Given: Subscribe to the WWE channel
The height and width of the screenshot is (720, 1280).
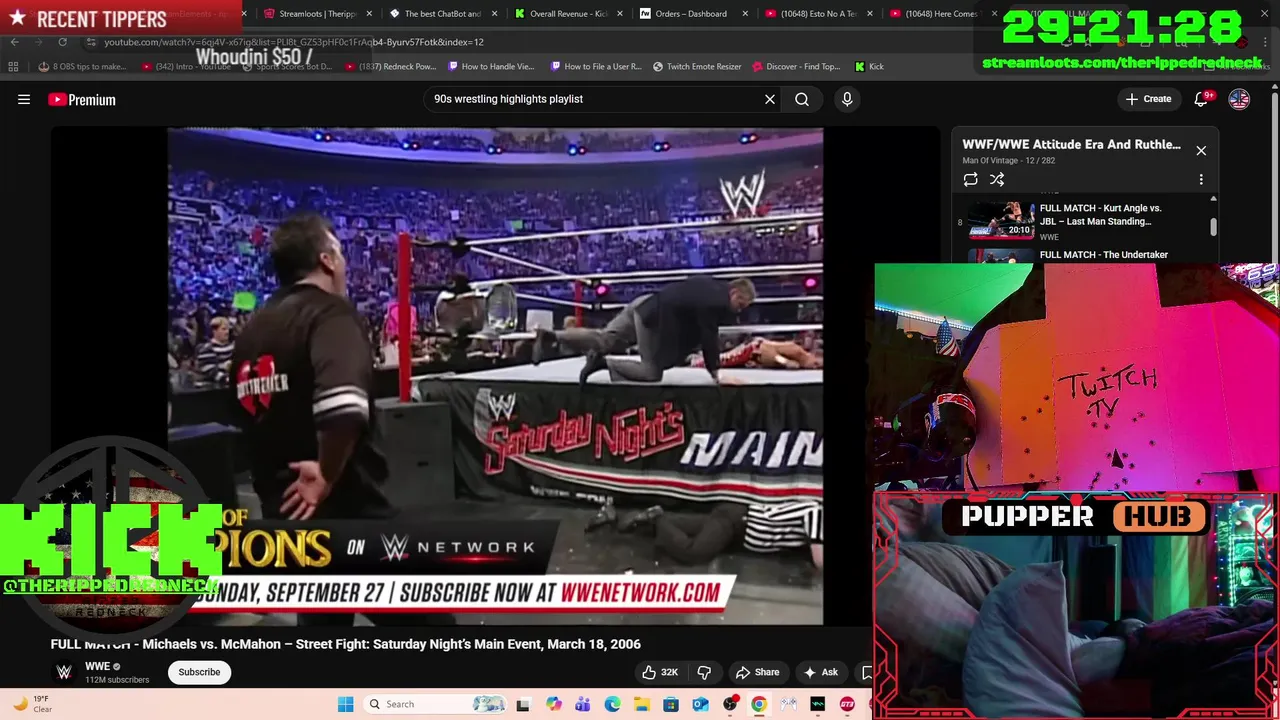Looking at the screenshot, I should [x=199, y=672].
